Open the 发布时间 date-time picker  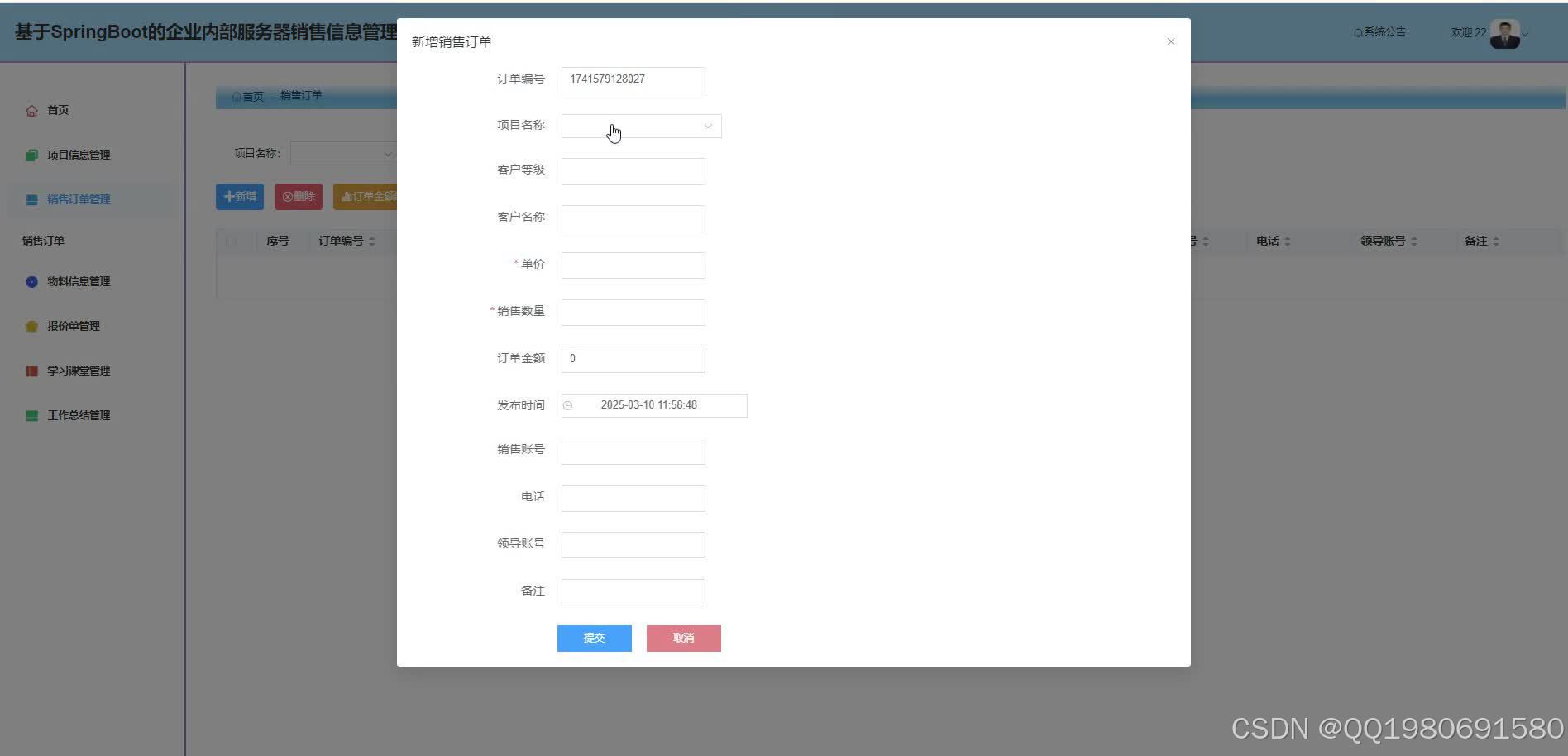pos(653,404)
